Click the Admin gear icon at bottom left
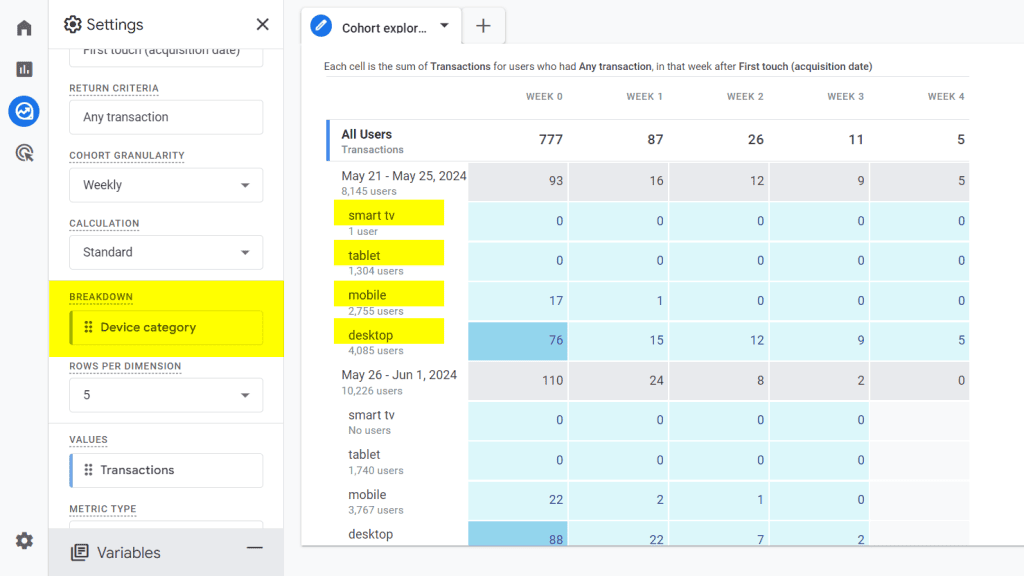1024x576 pixels. pos(23,540)
